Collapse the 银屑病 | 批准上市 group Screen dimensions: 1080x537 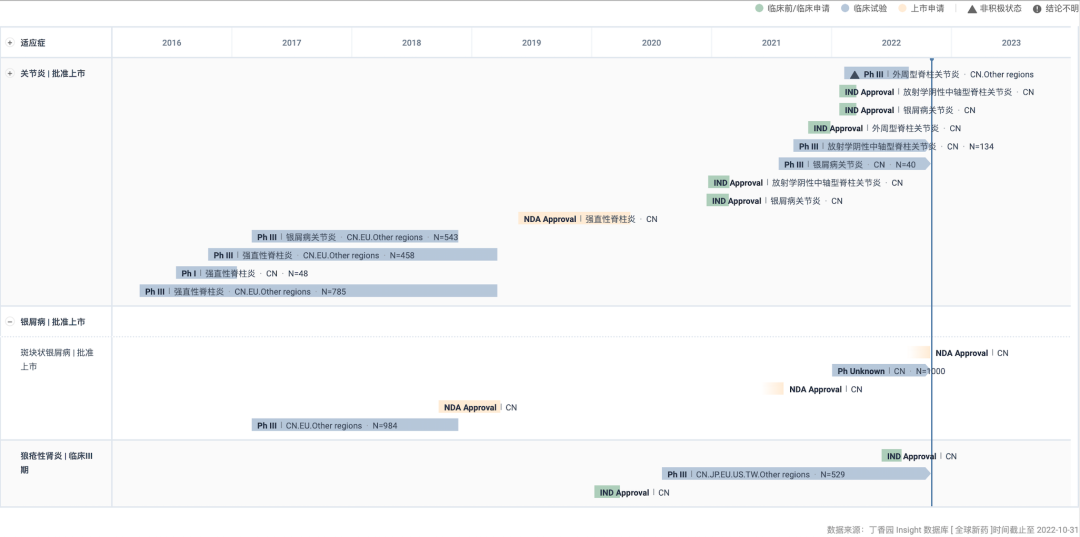click(x=10, y=322)
